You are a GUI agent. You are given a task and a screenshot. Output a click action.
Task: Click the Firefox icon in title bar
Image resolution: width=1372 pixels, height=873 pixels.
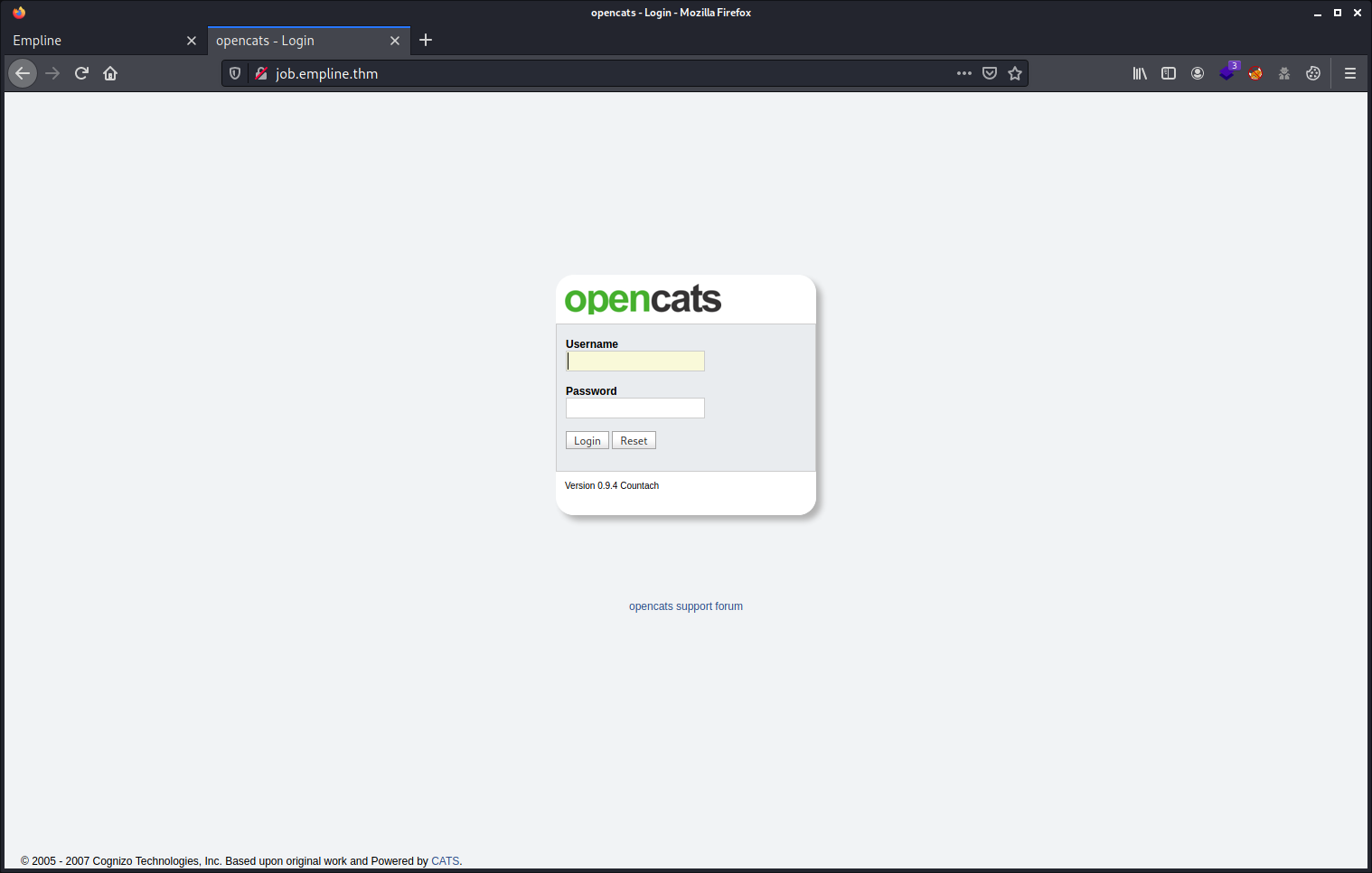[19, 13]
